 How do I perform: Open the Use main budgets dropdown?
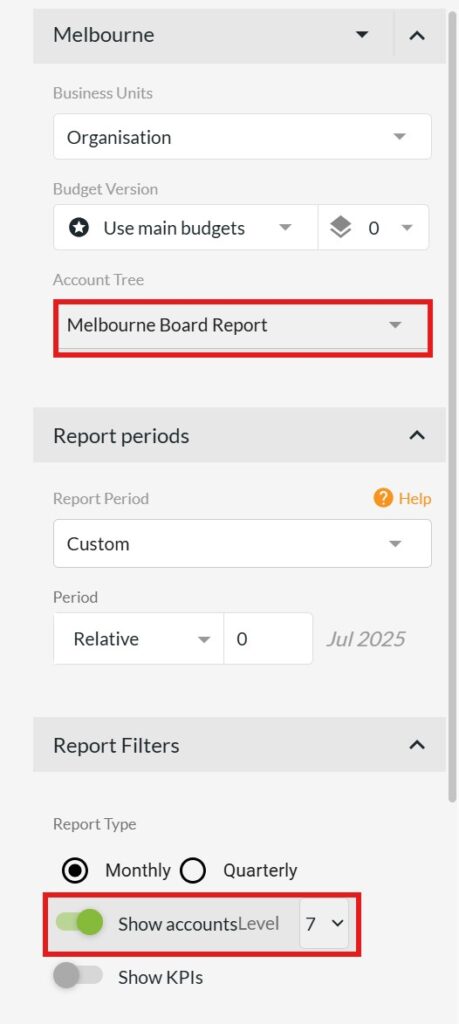coord(185,227)
